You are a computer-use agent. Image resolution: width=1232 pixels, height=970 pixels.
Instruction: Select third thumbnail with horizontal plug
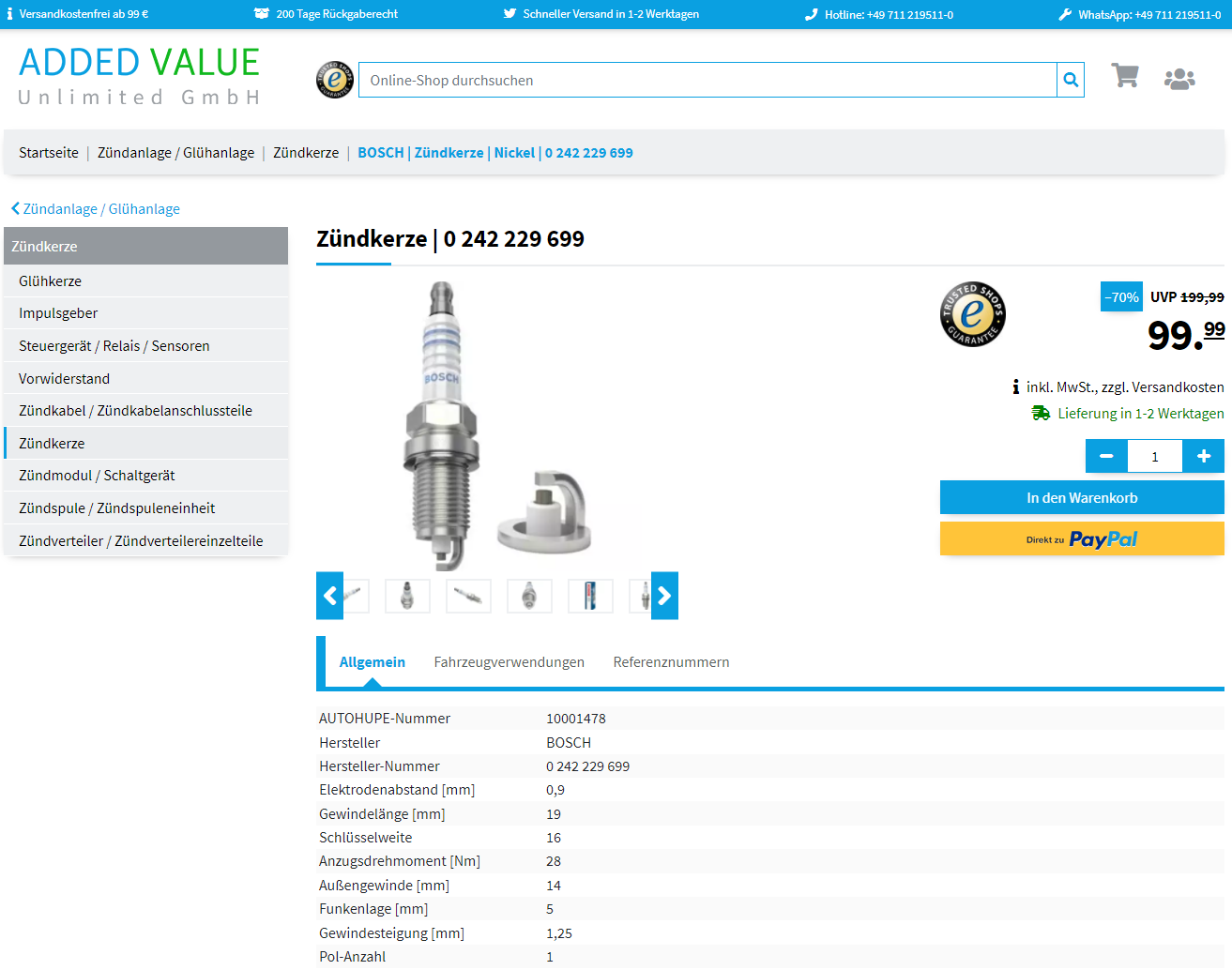[468, 596]
